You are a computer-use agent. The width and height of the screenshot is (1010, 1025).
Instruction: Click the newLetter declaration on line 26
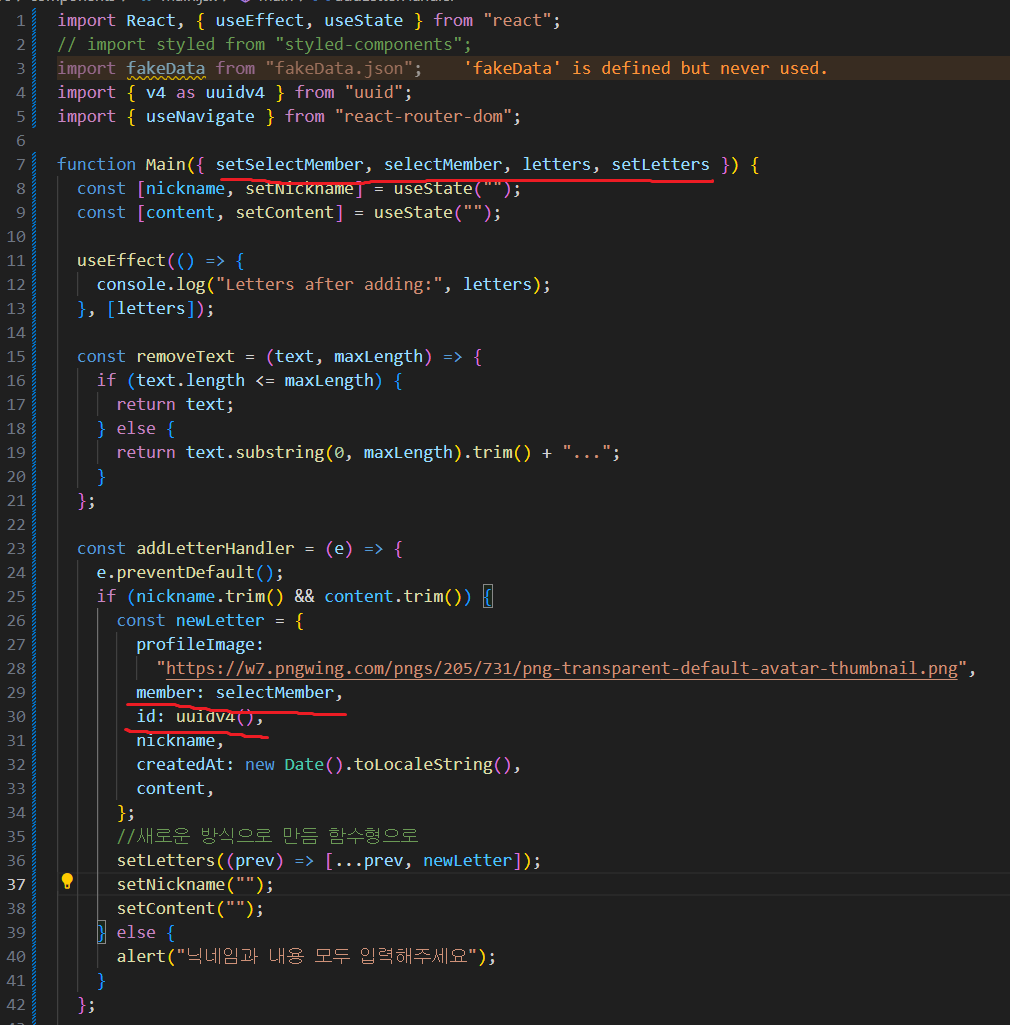(x=220, y=620)
